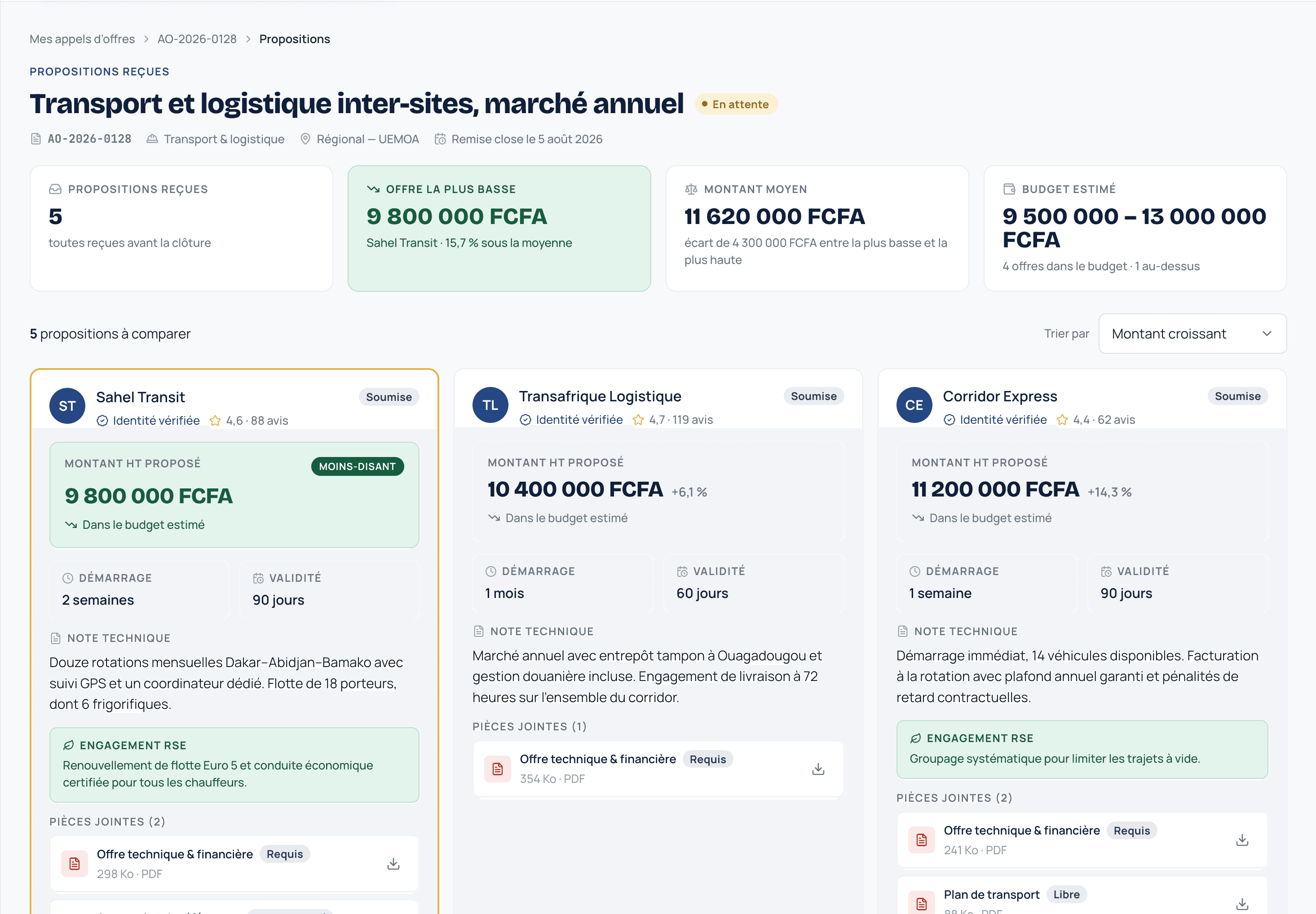Click the Corridor Express company name
The width and height of the screenshot is (1316, 914).
[x=1000, y=396]
